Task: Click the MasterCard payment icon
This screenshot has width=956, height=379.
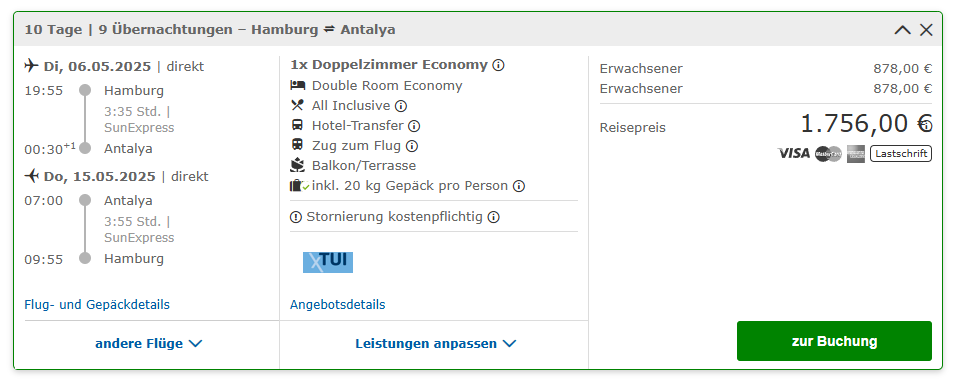Action: (x=828, y=154)
